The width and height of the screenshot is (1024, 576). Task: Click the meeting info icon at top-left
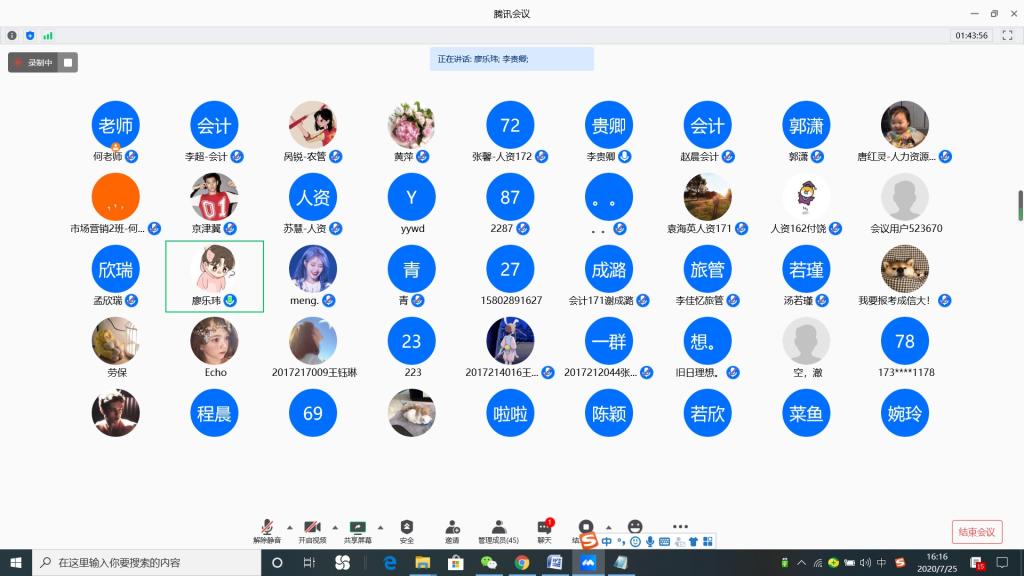pos(12,35)
